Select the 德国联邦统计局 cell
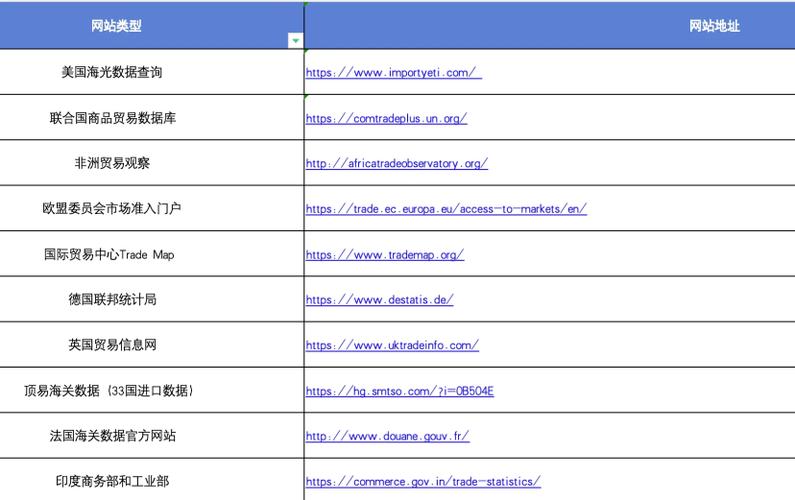 tap(112, 300)
